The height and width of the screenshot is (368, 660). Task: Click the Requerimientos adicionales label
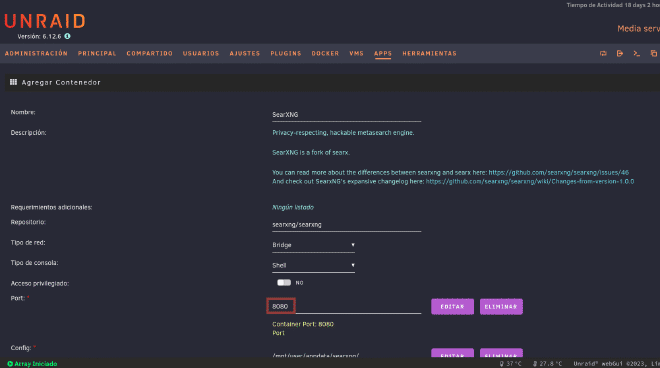(51, 207)
